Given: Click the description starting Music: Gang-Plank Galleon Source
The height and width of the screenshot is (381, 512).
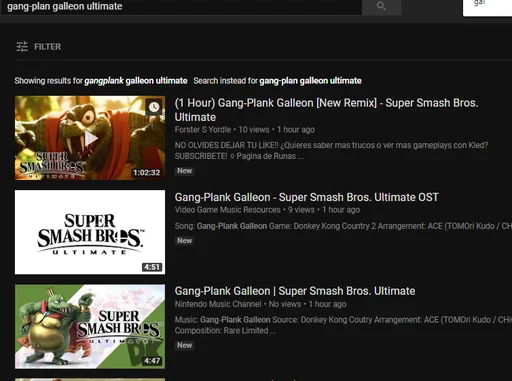Looking at the screenshot, I should [343, 325].
